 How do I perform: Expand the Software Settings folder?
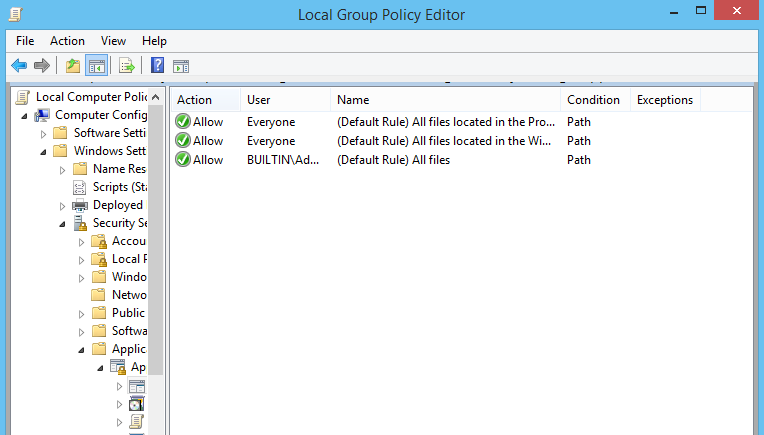[43, 133]
